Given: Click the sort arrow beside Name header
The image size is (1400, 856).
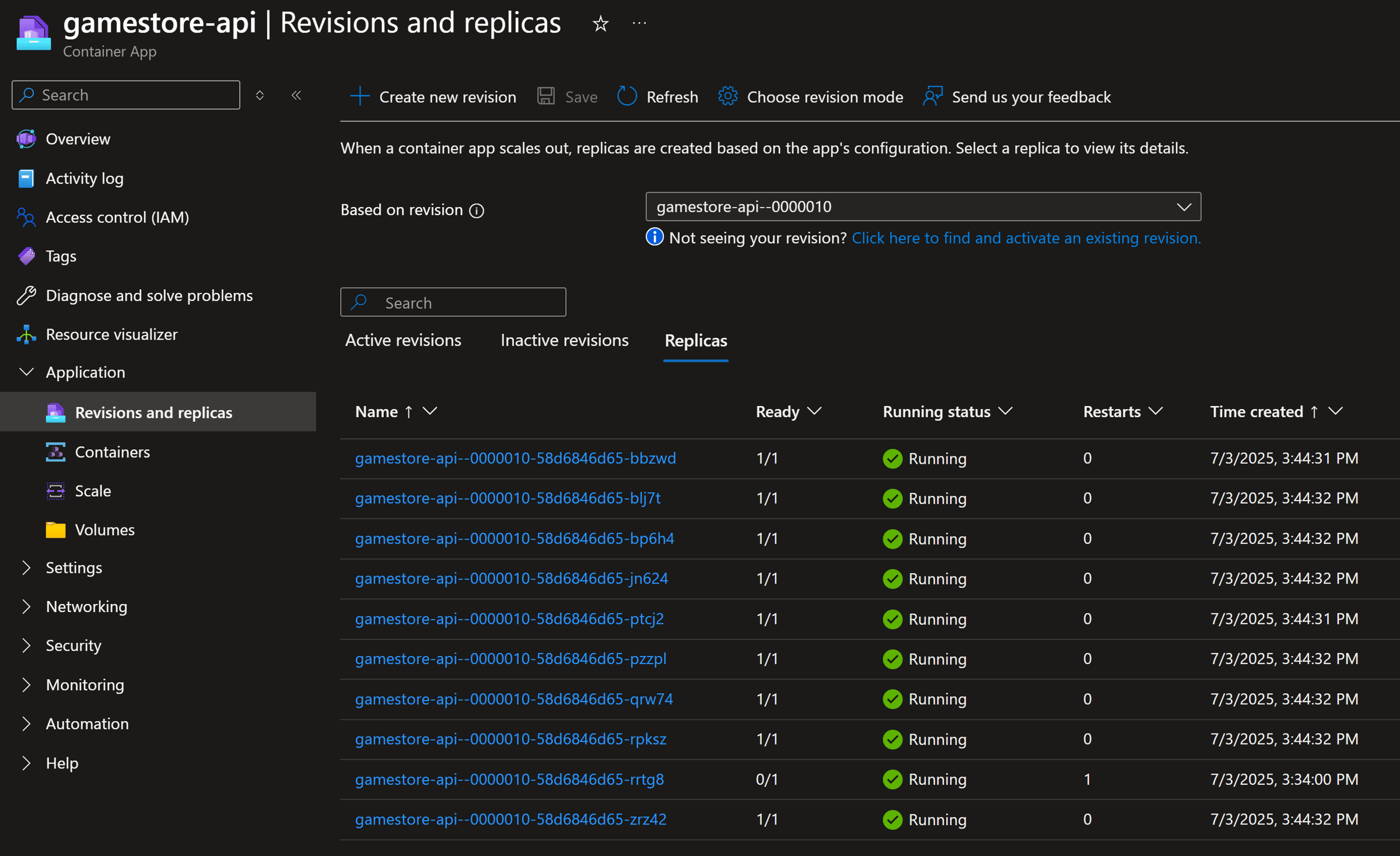Looking at the screenshot, I should 408,412.
